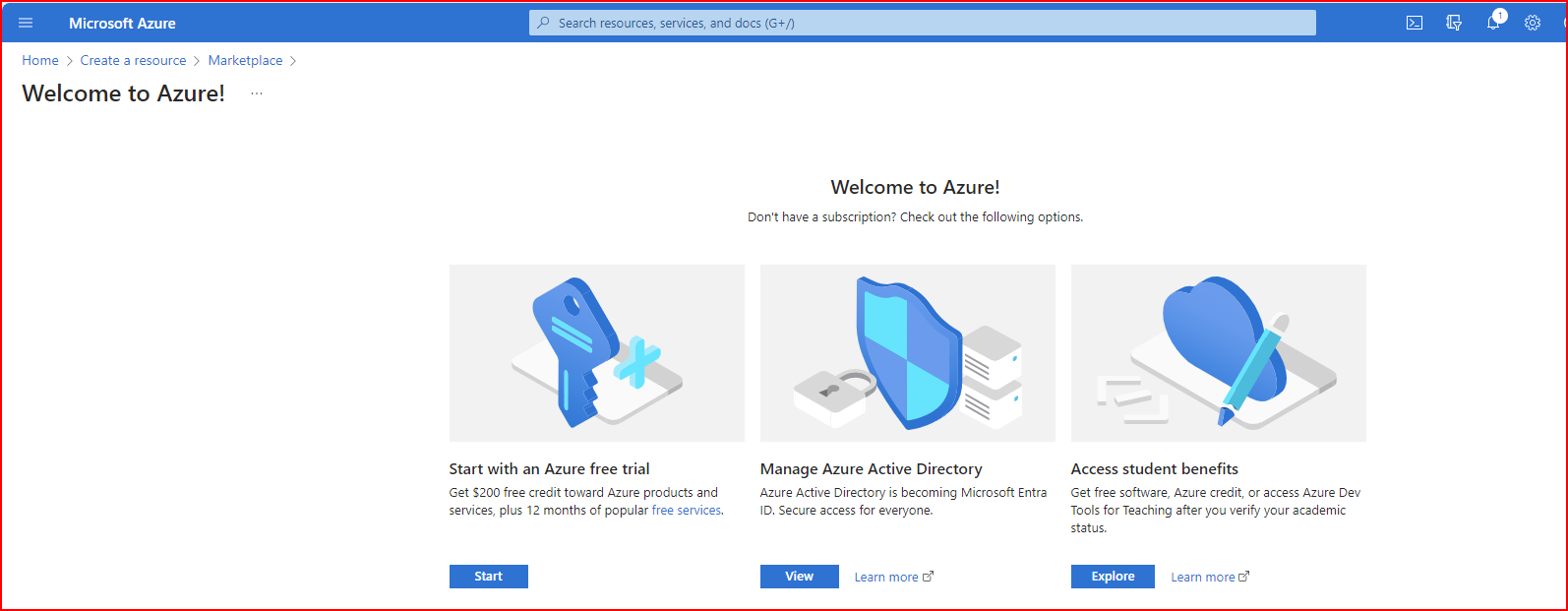Focus the search resources, services, and docs field
Viewport: 1568px width, 611px height.
[x=923, y=23]
